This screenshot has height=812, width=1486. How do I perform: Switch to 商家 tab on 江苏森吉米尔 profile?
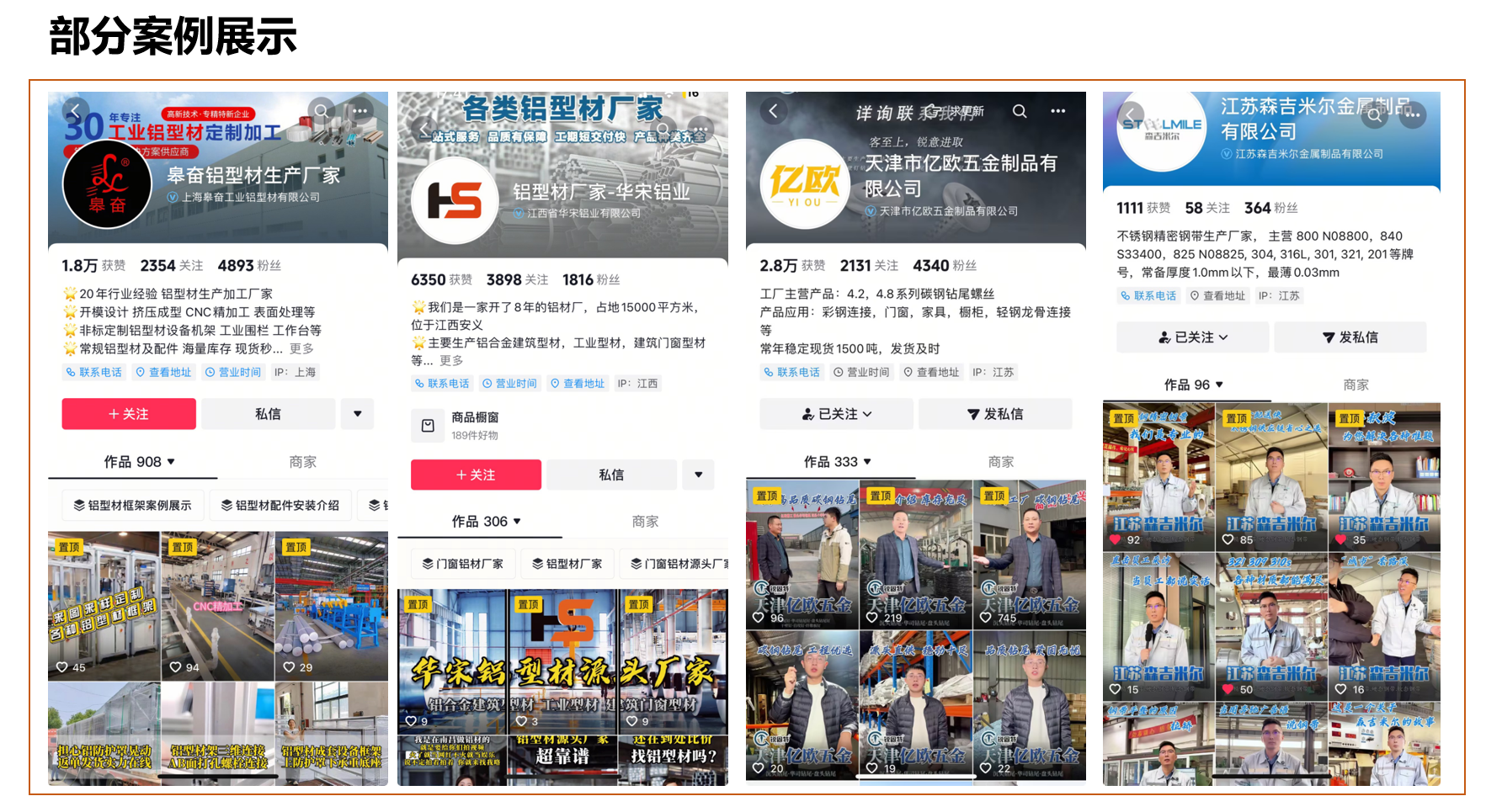coord(1356,385)
